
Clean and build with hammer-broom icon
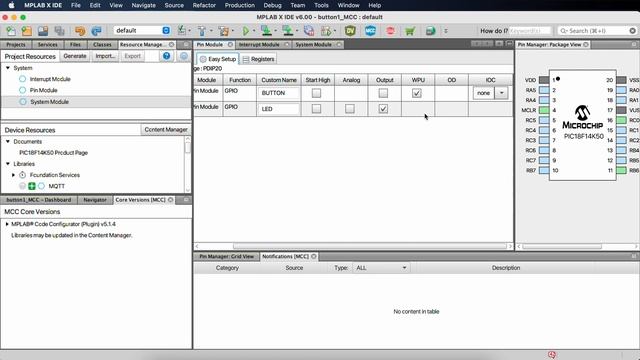point(223,31)
